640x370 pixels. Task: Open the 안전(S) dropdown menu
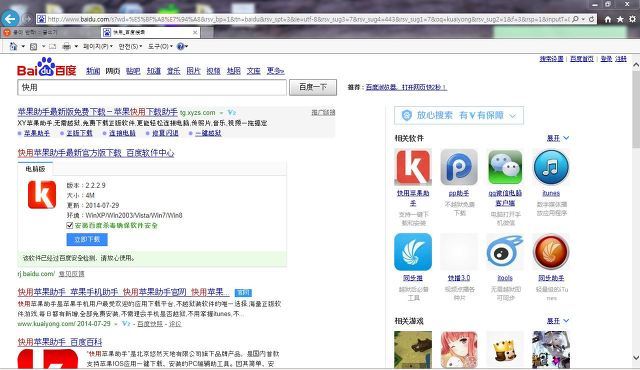(x=130, y=47)
